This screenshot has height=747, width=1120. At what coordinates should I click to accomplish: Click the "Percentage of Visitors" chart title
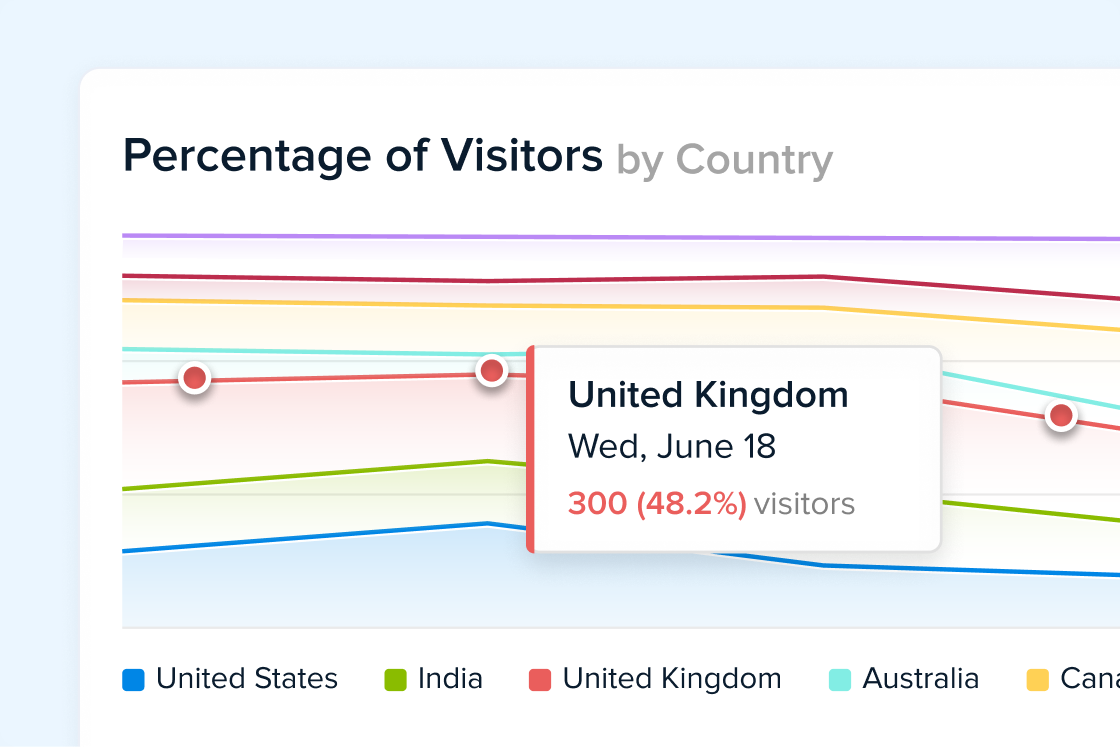363,157
